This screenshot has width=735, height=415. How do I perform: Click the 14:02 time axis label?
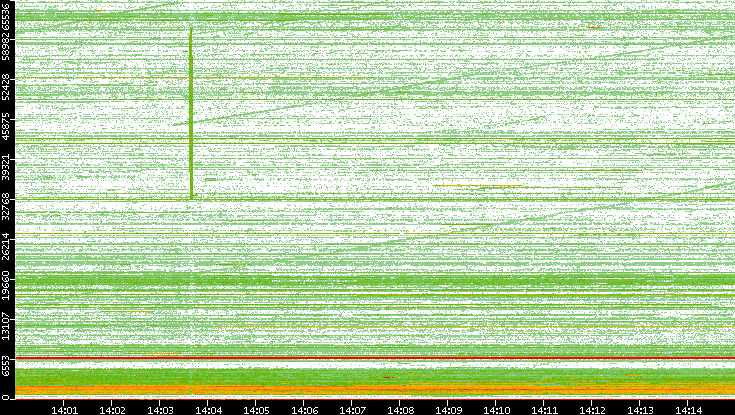tap(112, 410)
